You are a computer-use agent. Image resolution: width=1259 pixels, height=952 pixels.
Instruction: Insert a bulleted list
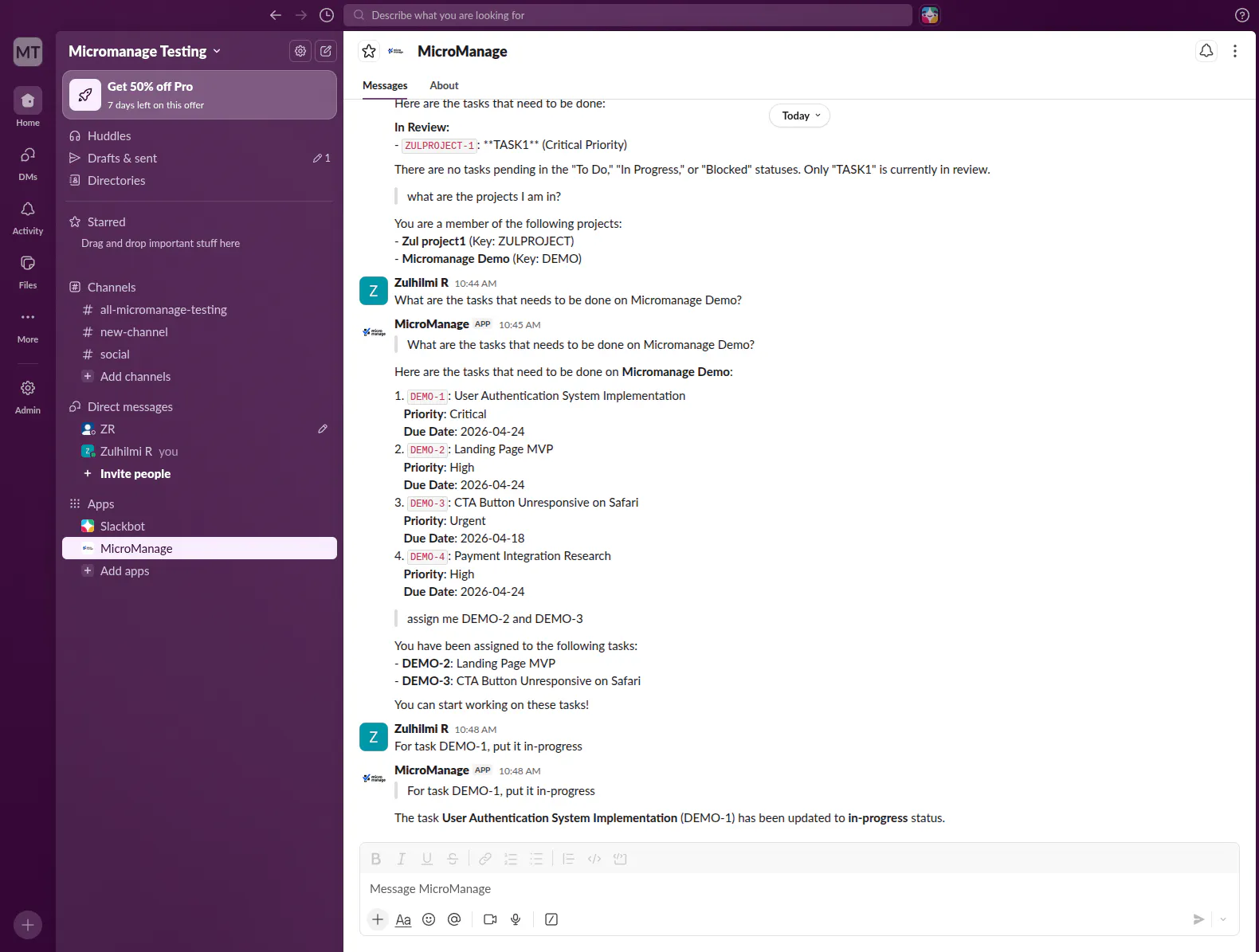click(x=536, y=859)
